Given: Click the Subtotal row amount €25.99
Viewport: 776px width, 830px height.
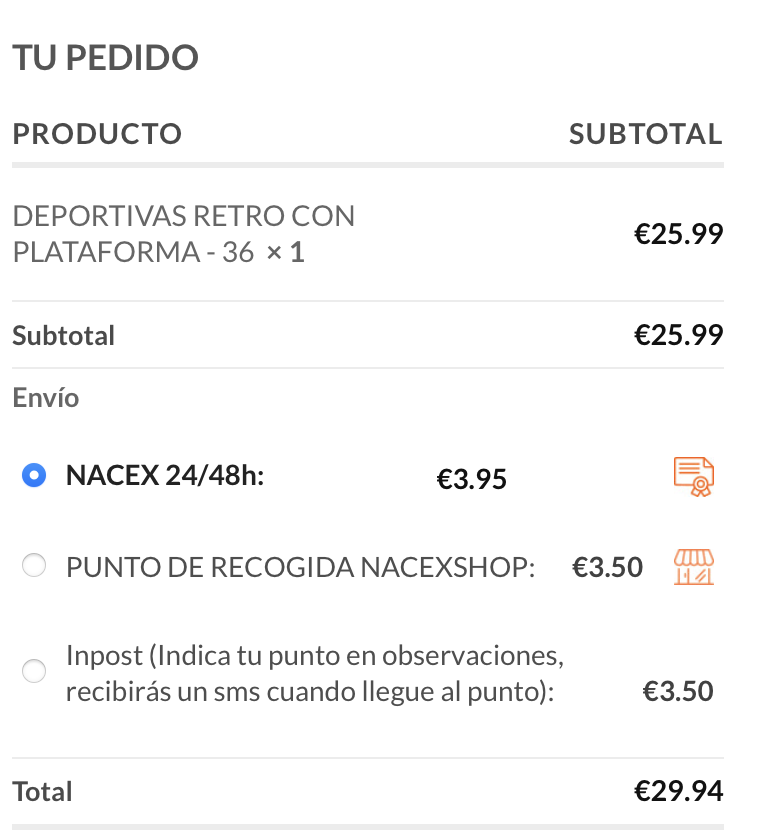Looking at the screenshot, I should coord(678,335).
